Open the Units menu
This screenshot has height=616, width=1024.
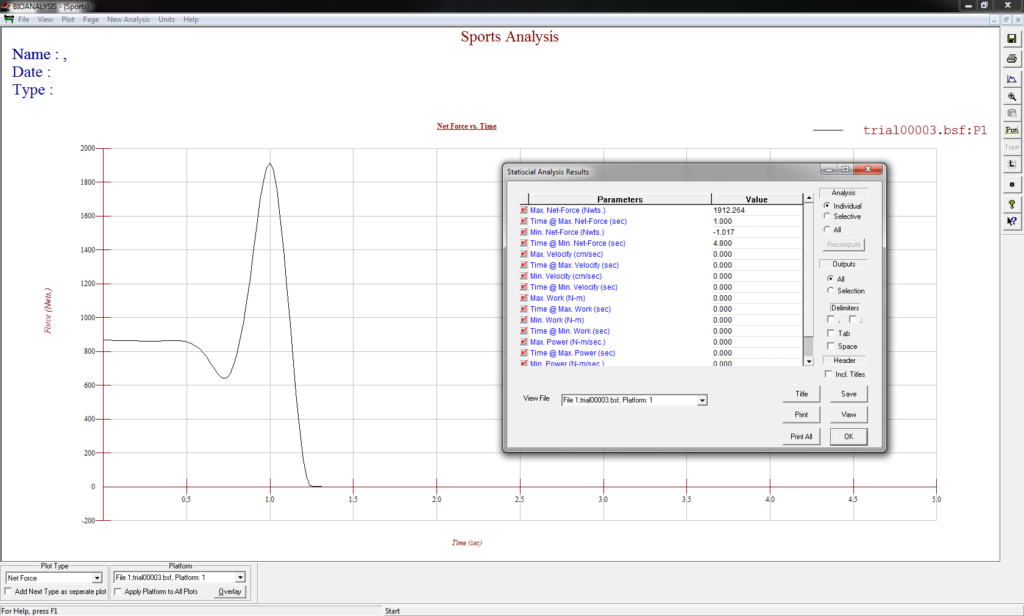166,19
